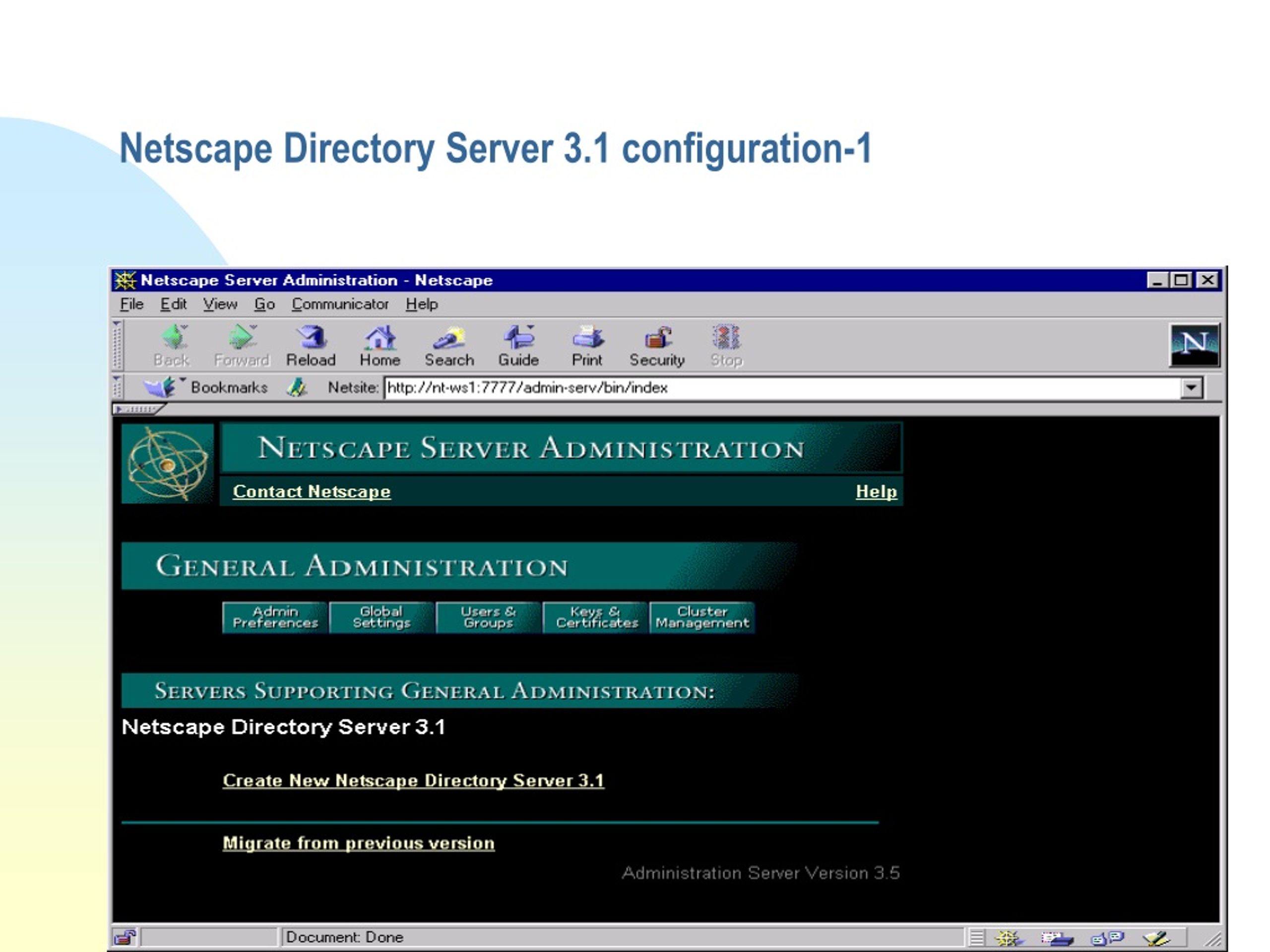Open Composer from the component bar
1270x952 pixels.
[1155, 938]
